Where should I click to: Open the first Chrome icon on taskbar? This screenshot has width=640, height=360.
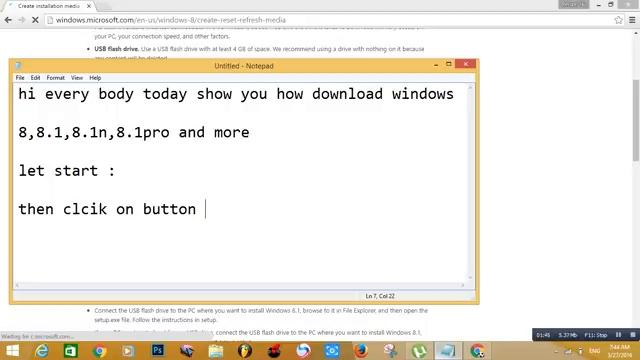tap(99, 351)
